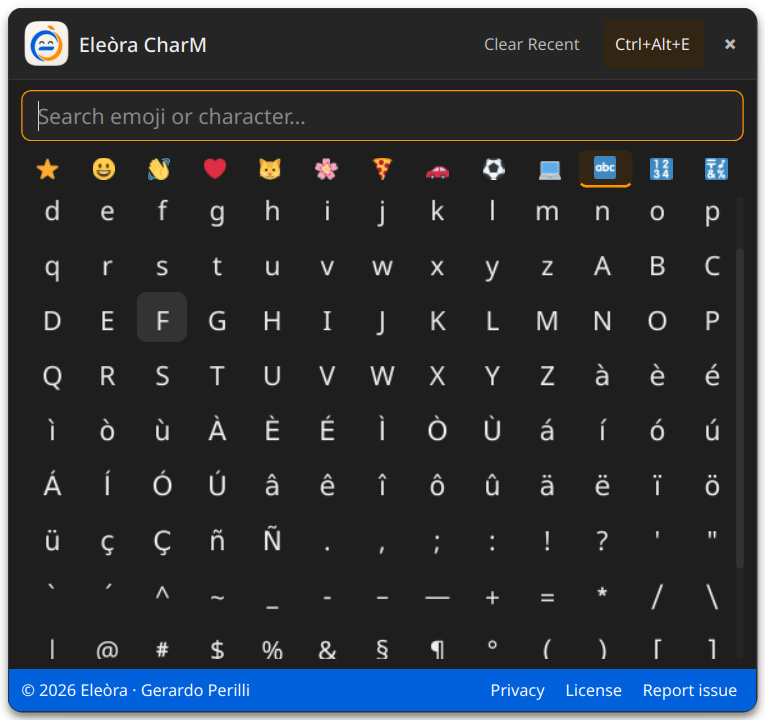Insert the plus sign character

pos(492,596)
